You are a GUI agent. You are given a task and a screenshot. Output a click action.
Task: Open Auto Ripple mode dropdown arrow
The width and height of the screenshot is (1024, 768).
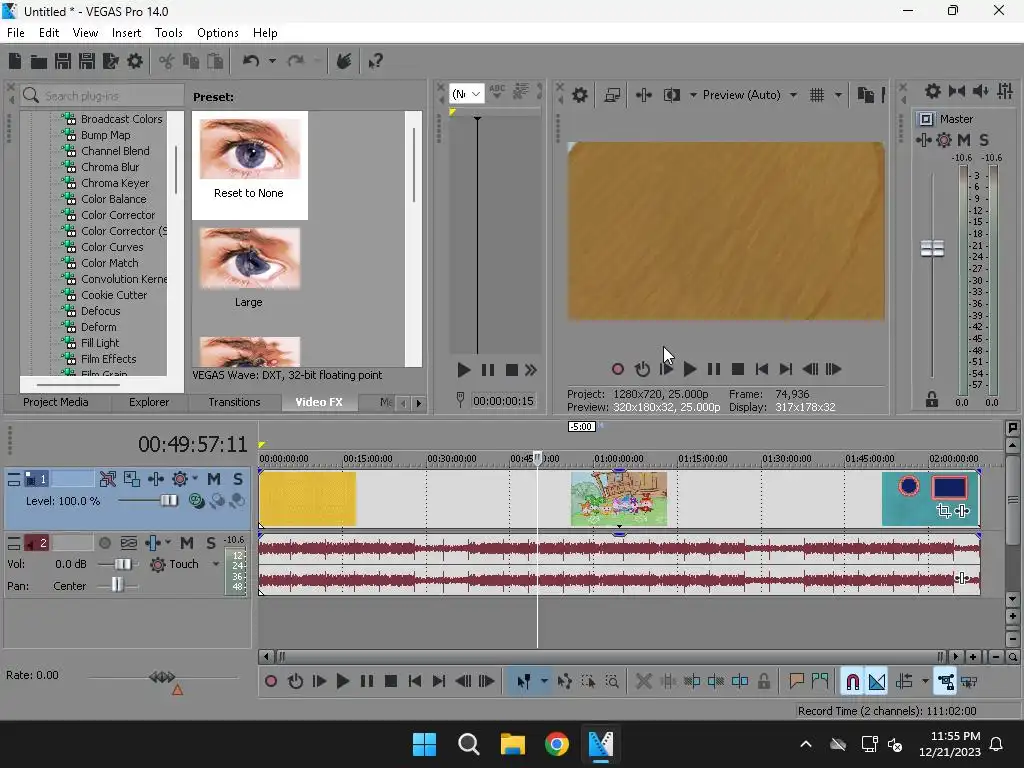click(x=925, y=682)
